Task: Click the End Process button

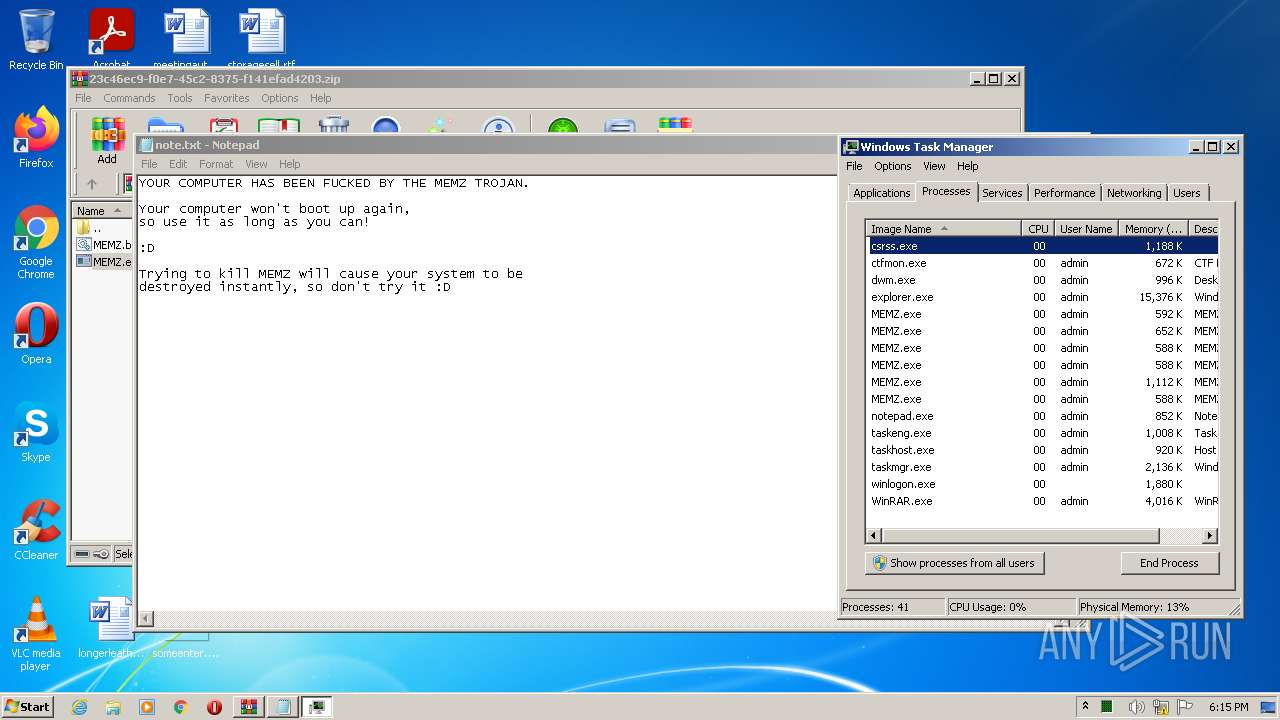Action: point(1169,563)
